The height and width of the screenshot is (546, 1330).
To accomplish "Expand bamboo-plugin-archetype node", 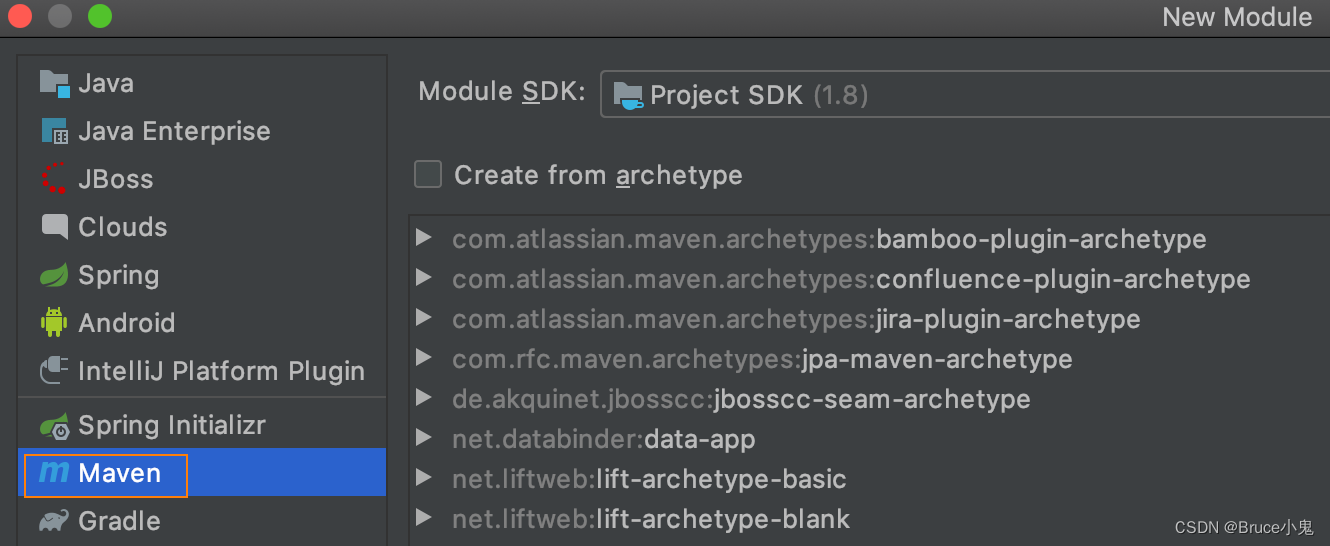I will (x=424, y=238).
